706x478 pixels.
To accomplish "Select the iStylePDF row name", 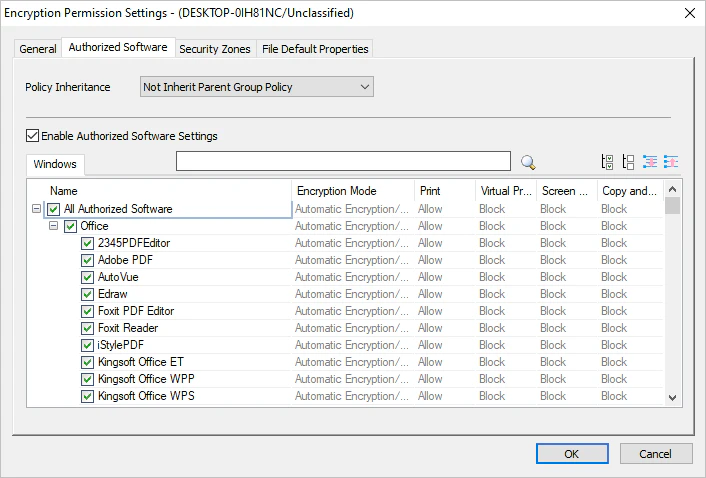I will (121, 345).
